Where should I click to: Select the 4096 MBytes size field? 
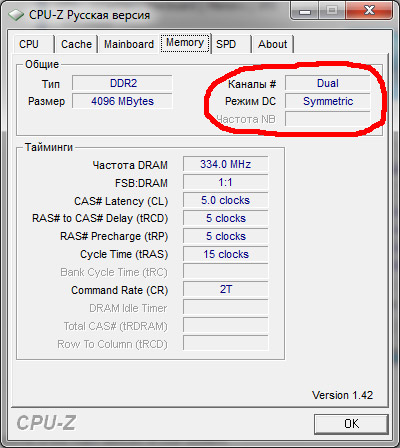coord(122,101)
